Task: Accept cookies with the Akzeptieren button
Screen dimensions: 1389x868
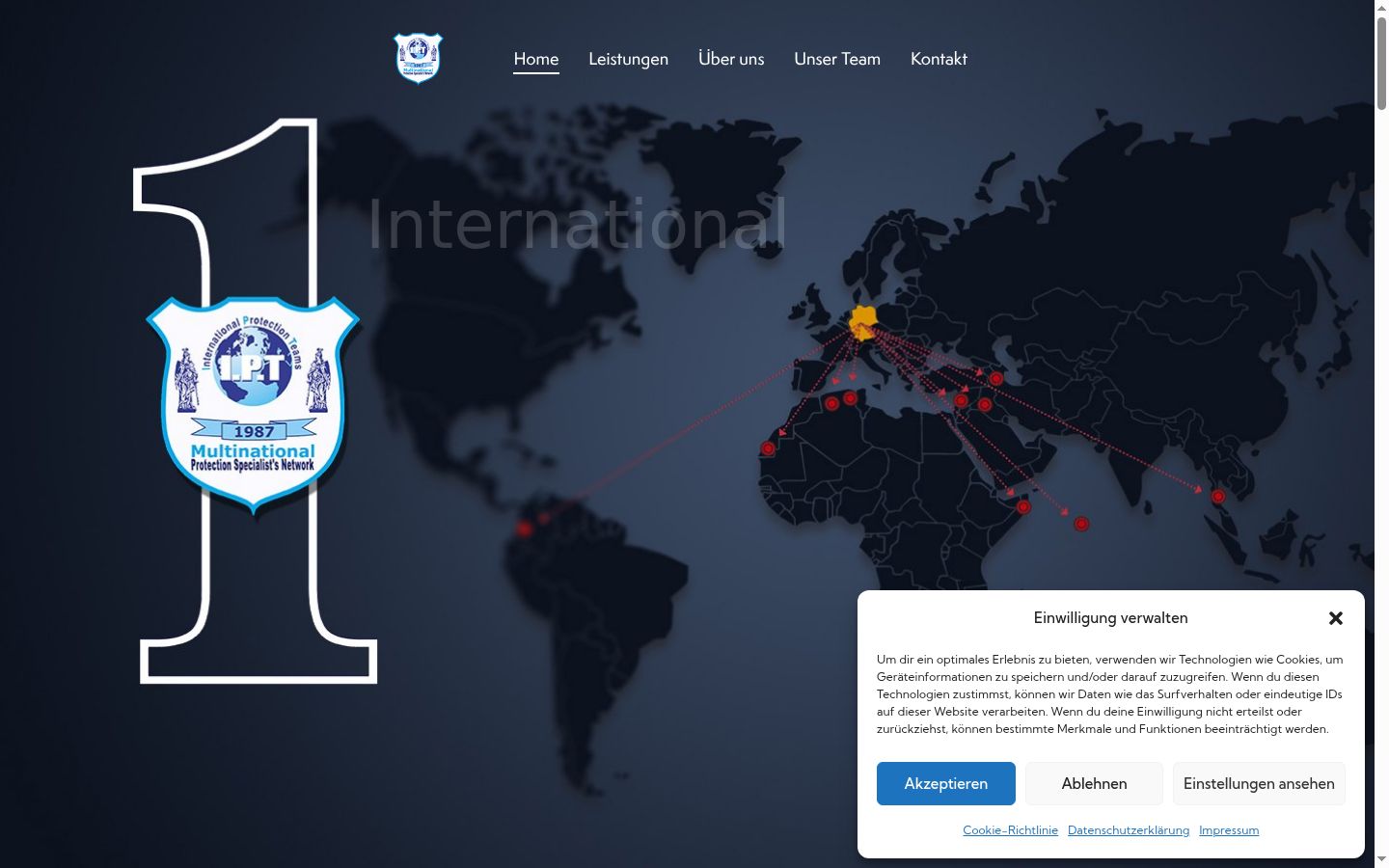Action: (946, 783)
